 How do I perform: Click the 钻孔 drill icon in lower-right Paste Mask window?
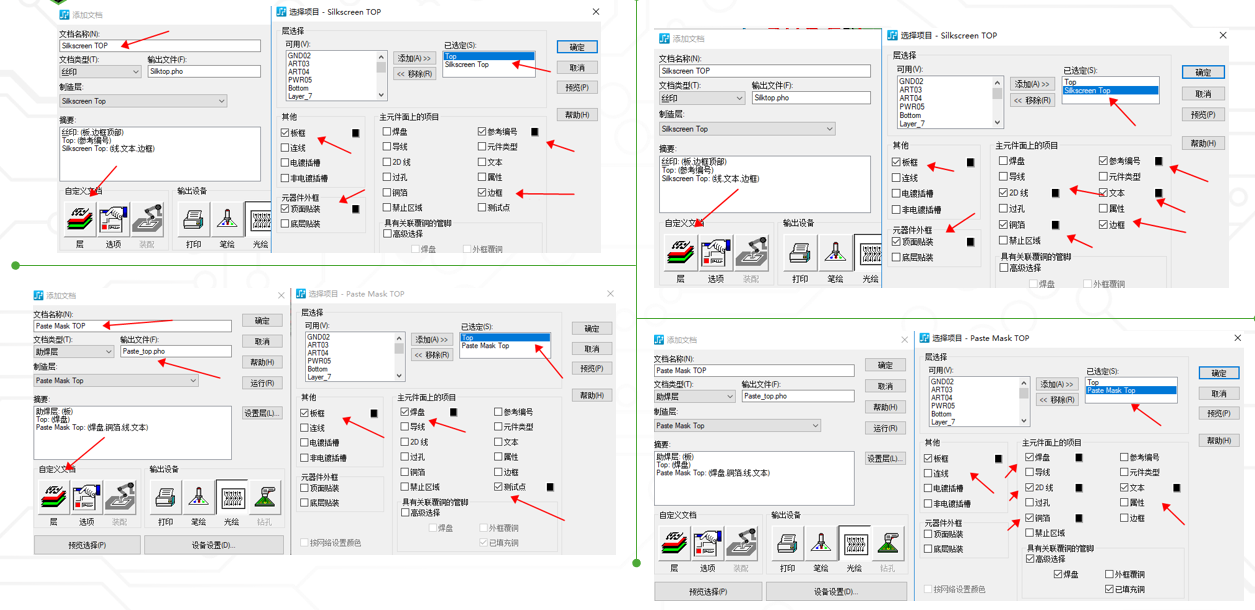887,543
